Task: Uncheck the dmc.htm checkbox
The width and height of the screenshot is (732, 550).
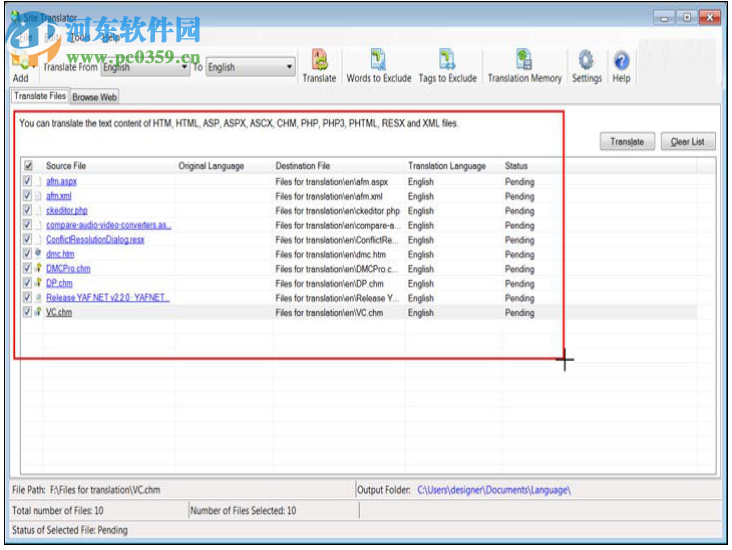Action: coord(28,254)
